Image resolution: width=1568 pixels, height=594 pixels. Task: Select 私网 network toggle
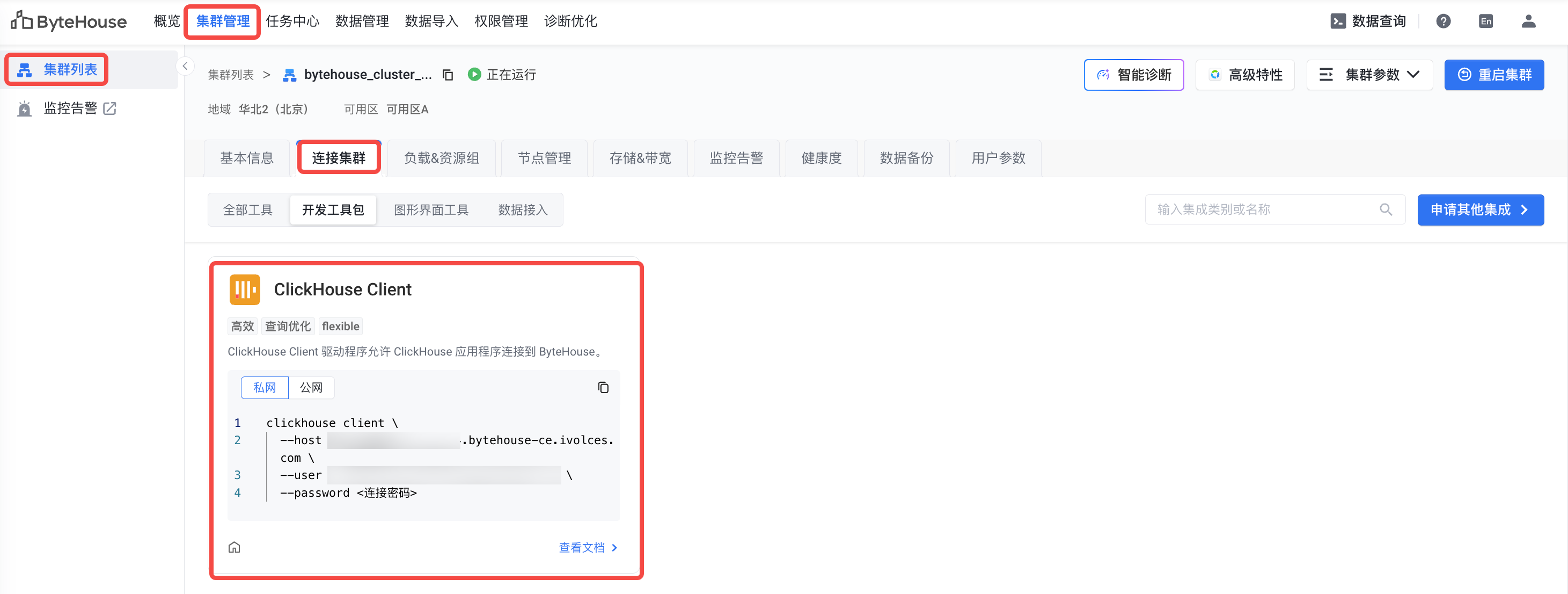(264, 387)
